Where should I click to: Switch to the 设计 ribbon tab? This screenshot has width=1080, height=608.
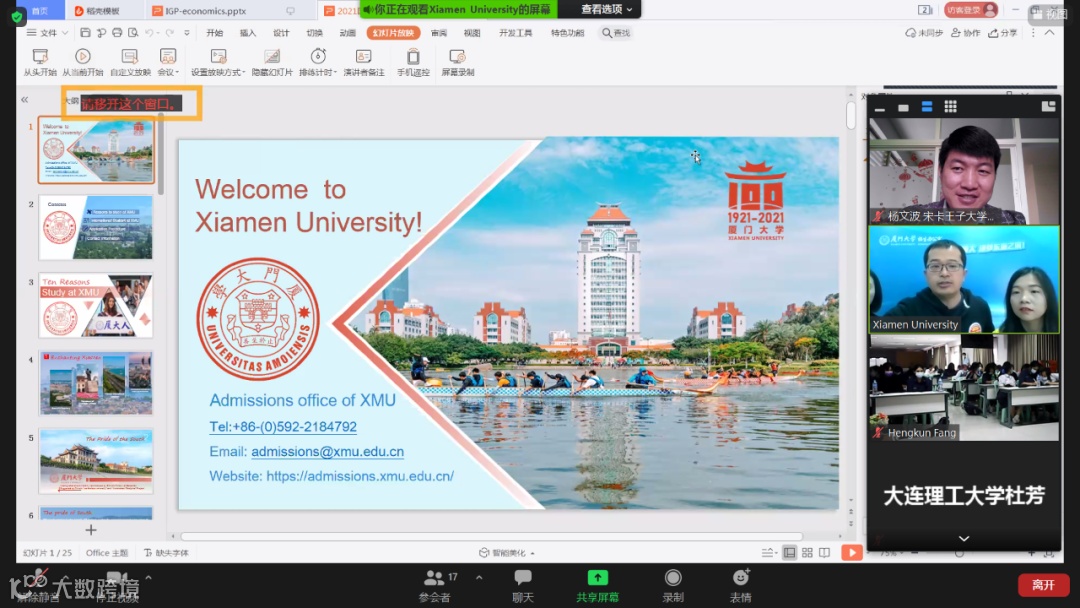coord(281,32)
